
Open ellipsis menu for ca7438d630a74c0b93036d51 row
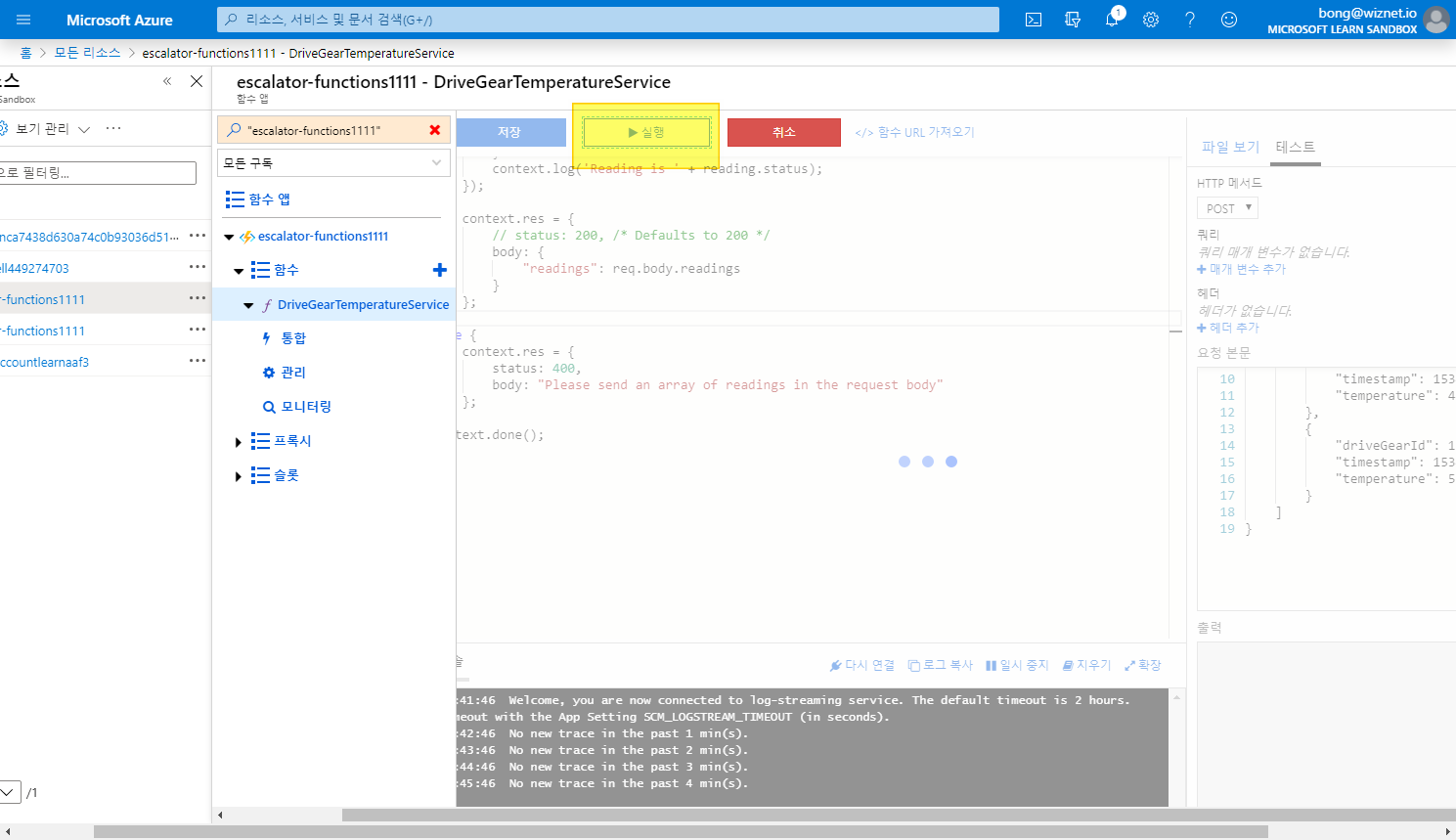(x=198, y=236)
